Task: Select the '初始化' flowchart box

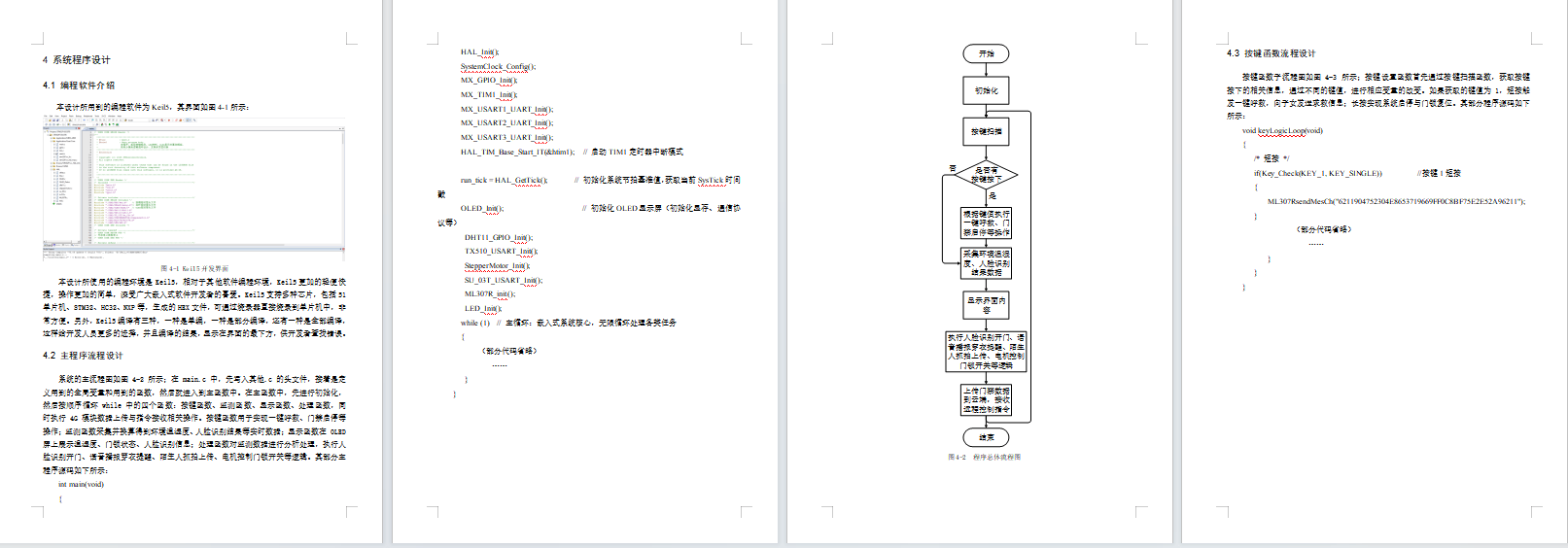Action: pos(986,90)
